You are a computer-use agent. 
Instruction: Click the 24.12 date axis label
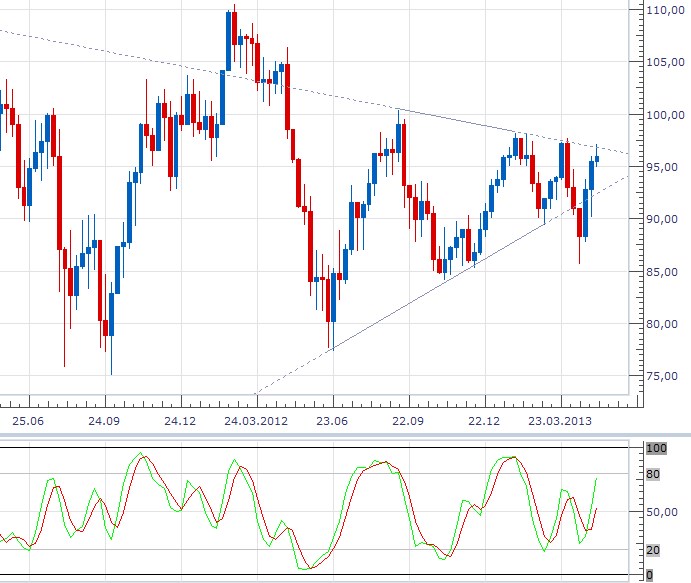click(180, 421)
